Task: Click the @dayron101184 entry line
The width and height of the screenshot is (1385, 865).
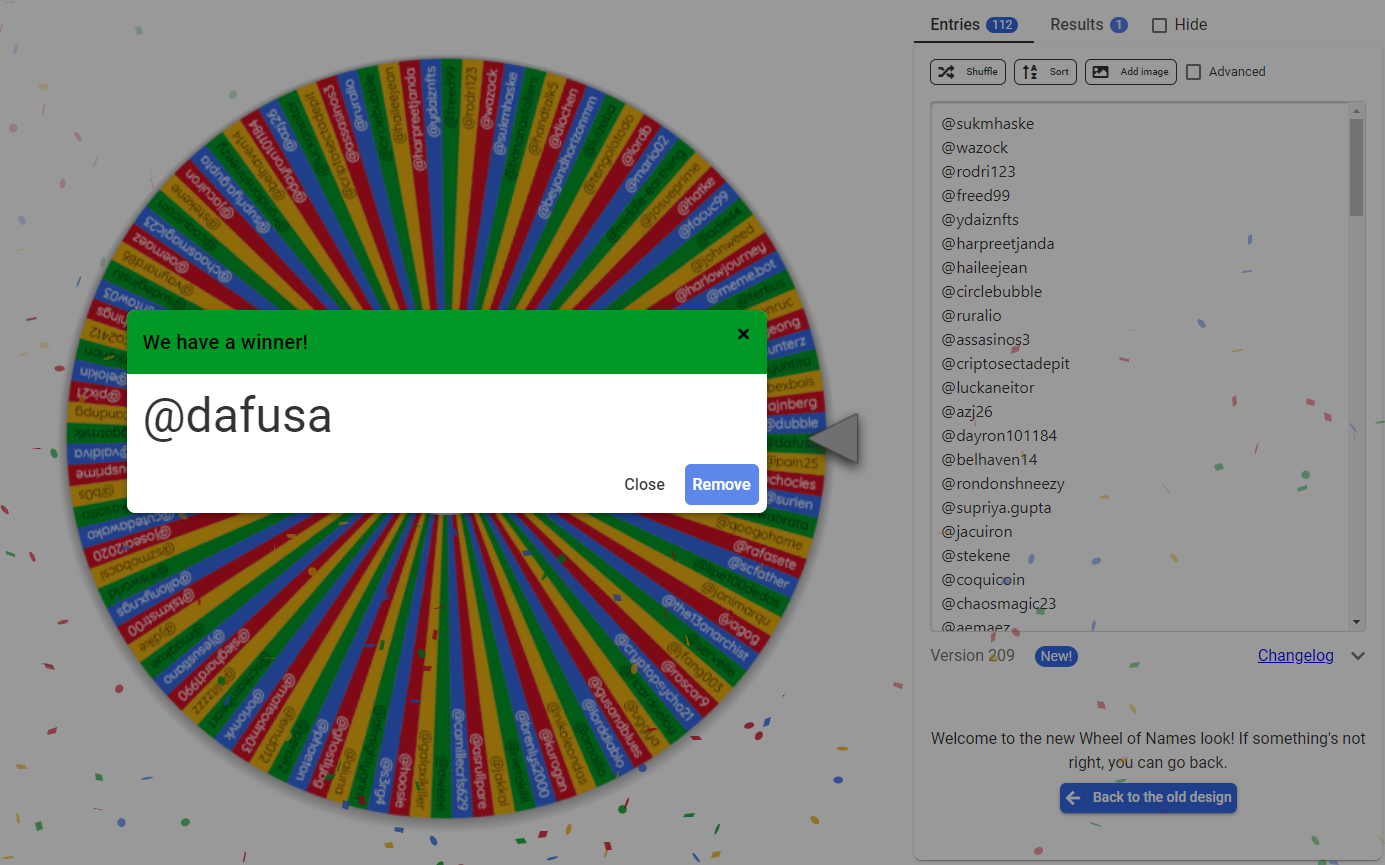Action: pos(999,436)
